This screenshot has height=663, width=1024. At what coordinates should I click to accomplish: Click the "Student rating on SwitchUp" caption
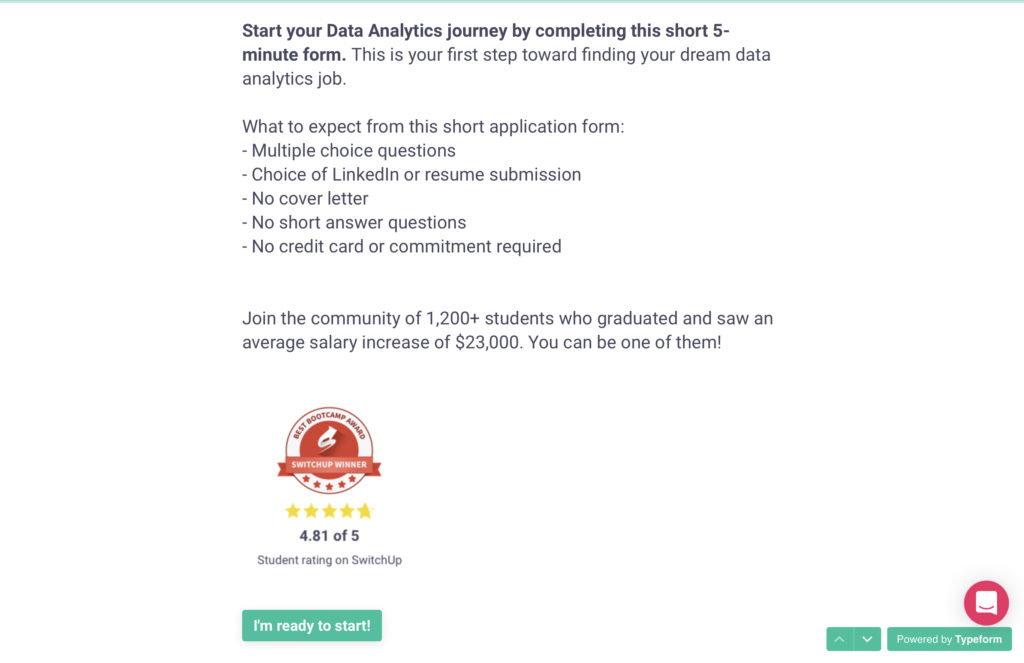coord(329,560)
